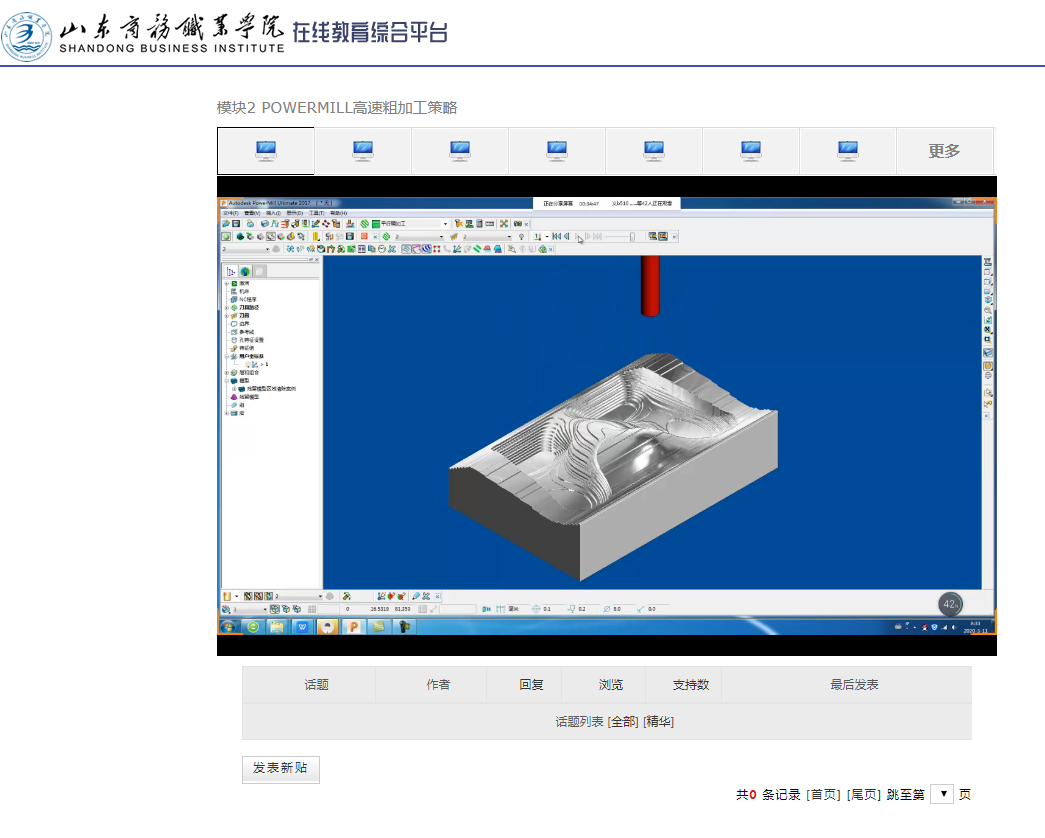The height and width of the screenshot is (838, 1045).
Task: Go to first page via [首页]
Action: (823, 795)
